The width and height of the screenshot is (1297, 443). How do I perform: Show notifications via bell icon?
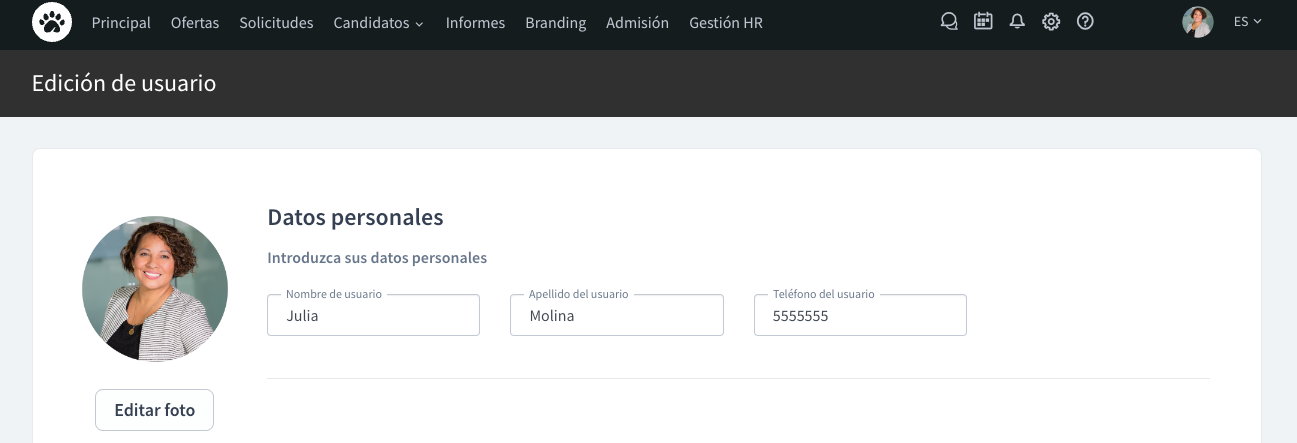1017,21
